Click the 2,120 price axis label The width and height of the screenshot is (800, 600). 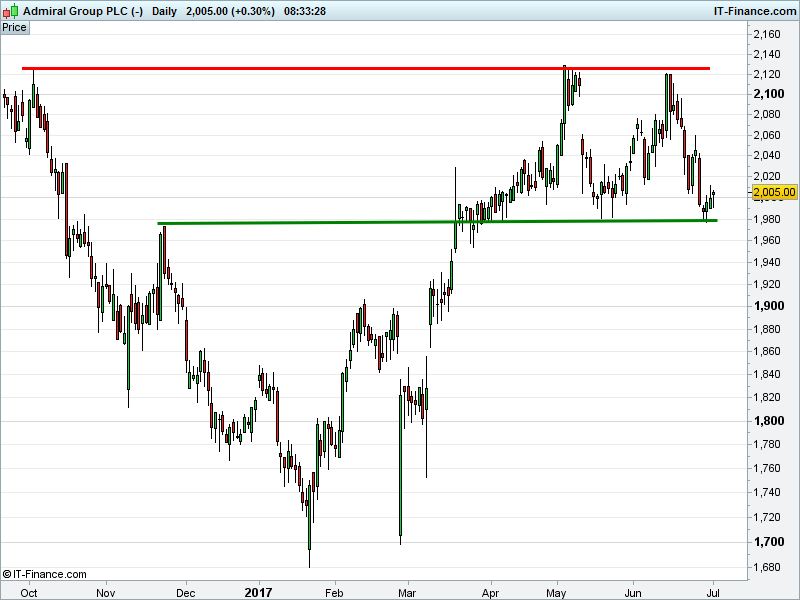pos(767,74)
